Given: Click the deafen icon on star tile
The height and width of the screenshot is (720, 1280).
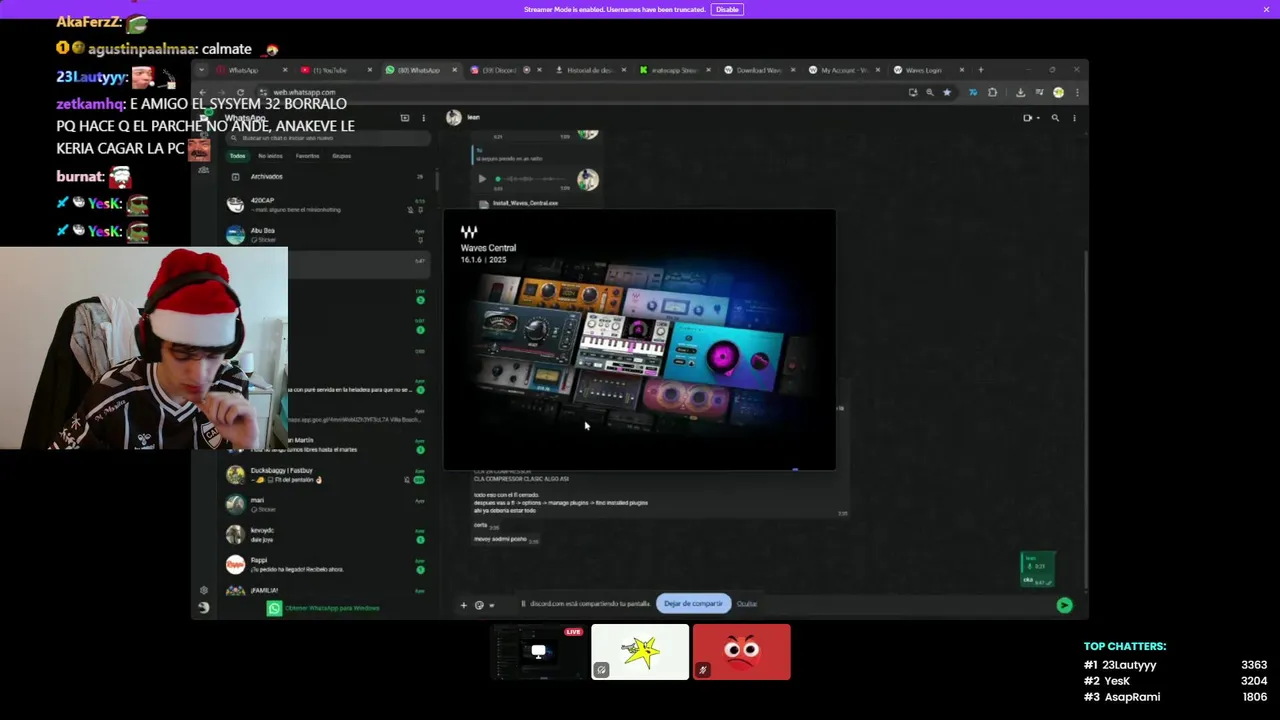Looking at the screenshot, I should pyautogui.click(x=601, y=670).
